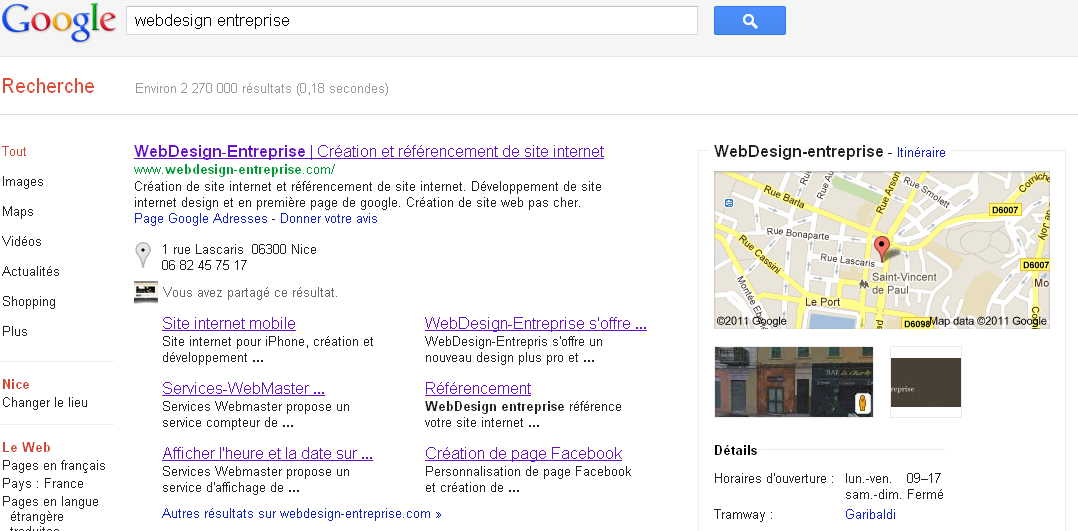Open the WebDesign-Entreprise s'offre sitelink
Image resolution: width=1078 pixels, height=531 pixels.
coord(536,323)
